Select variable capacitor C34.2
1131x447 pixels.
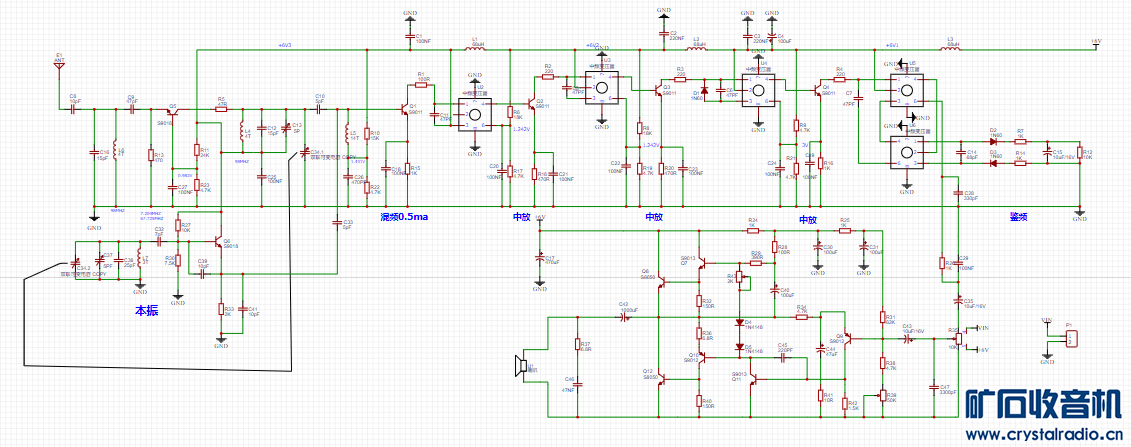(75, 262)
